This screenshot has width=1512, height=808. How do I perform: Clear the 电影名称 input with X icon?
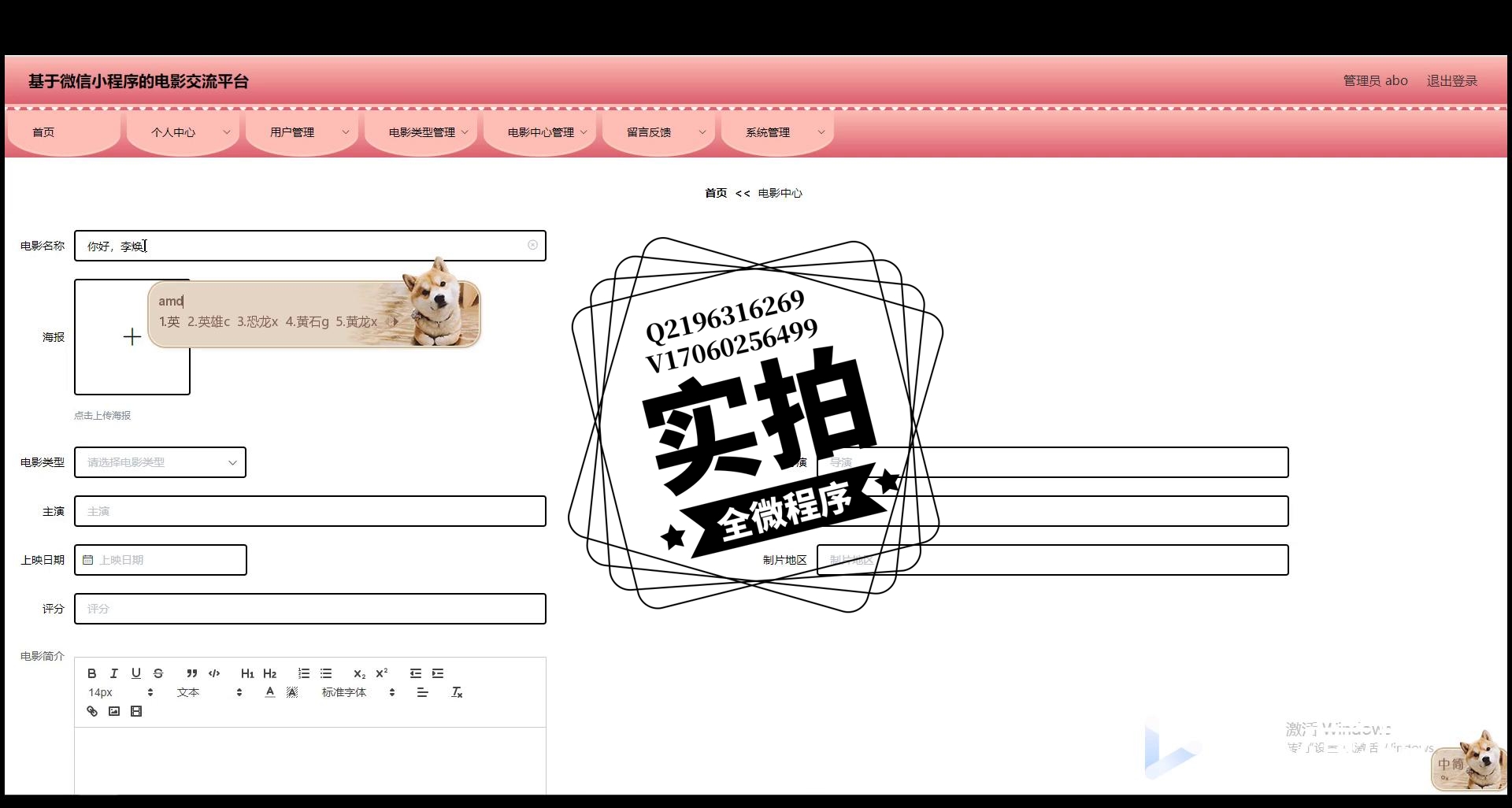(x=532, y=245)
